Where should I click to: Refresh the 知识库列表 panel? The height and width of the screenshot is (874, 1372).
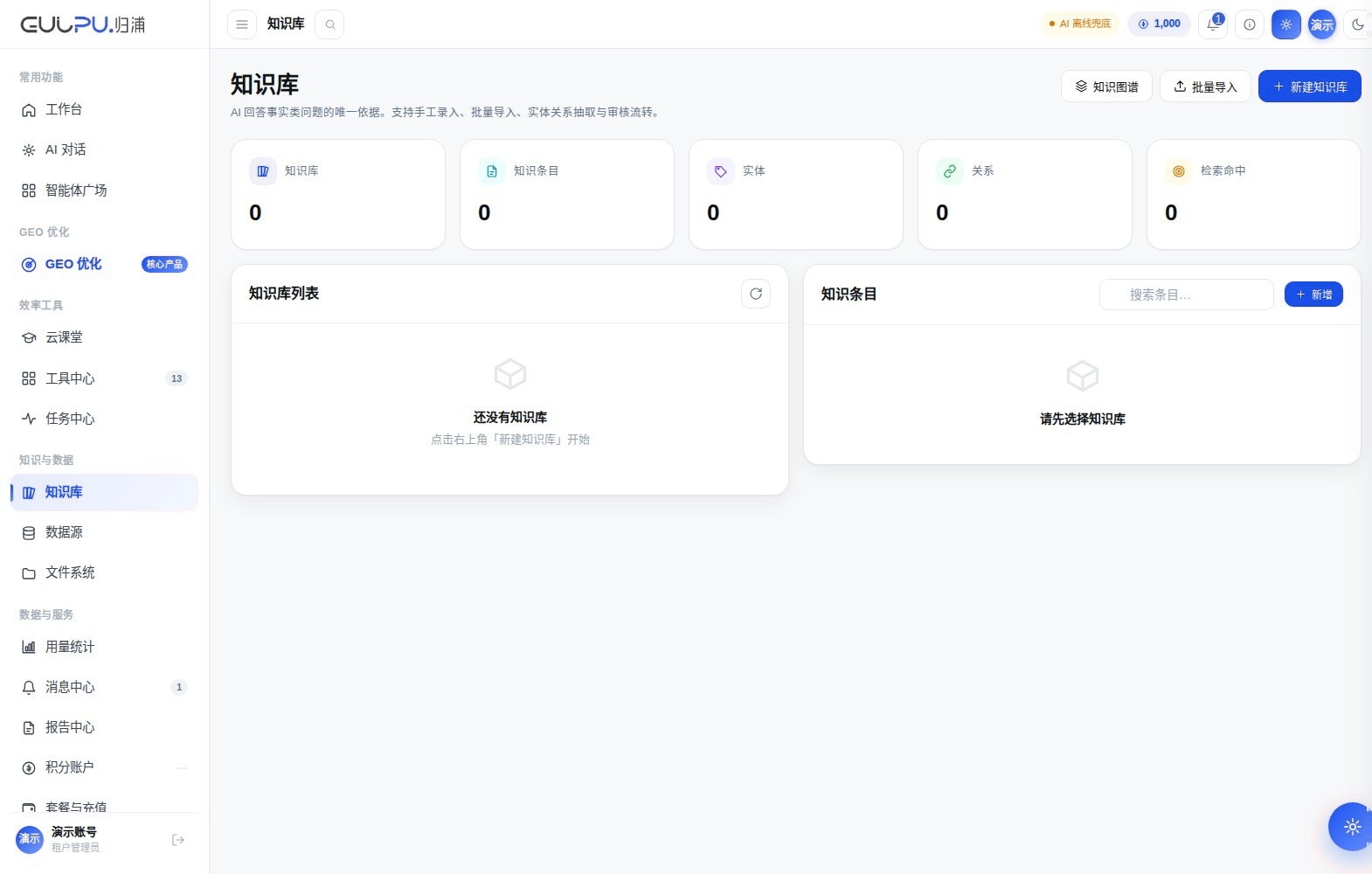click(756, 294)
